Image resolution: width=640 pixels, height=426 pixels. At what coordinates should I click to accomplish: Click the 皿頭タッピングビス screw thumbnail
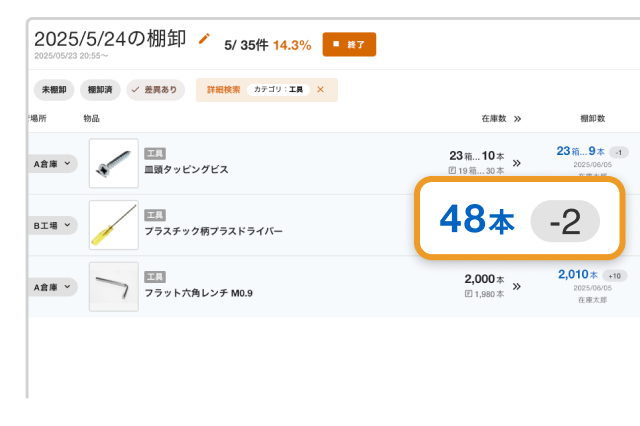pos(114,163)
